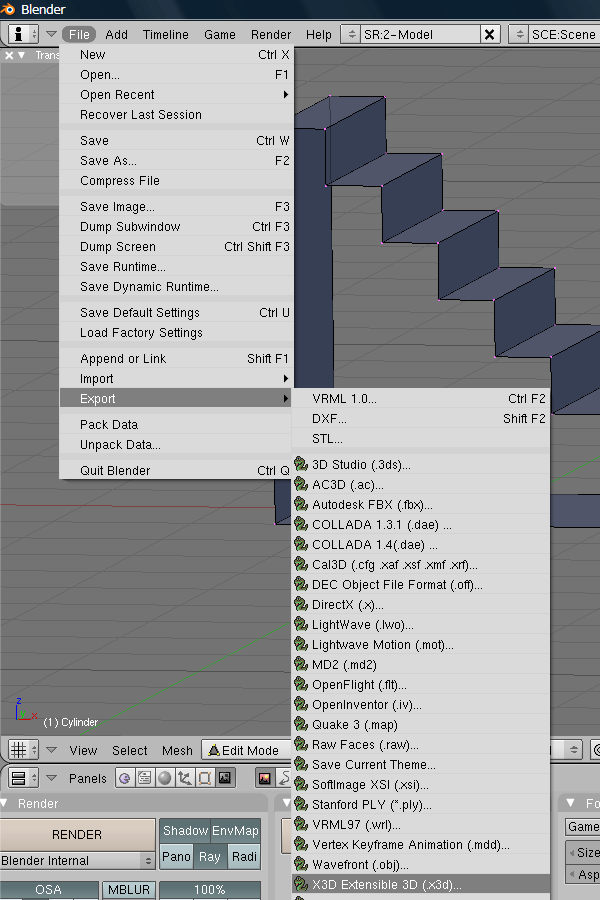Choose DirectX (.x) export entry
Image resolution: width=600 pixels, height=900 pixels.
(421, 604)
